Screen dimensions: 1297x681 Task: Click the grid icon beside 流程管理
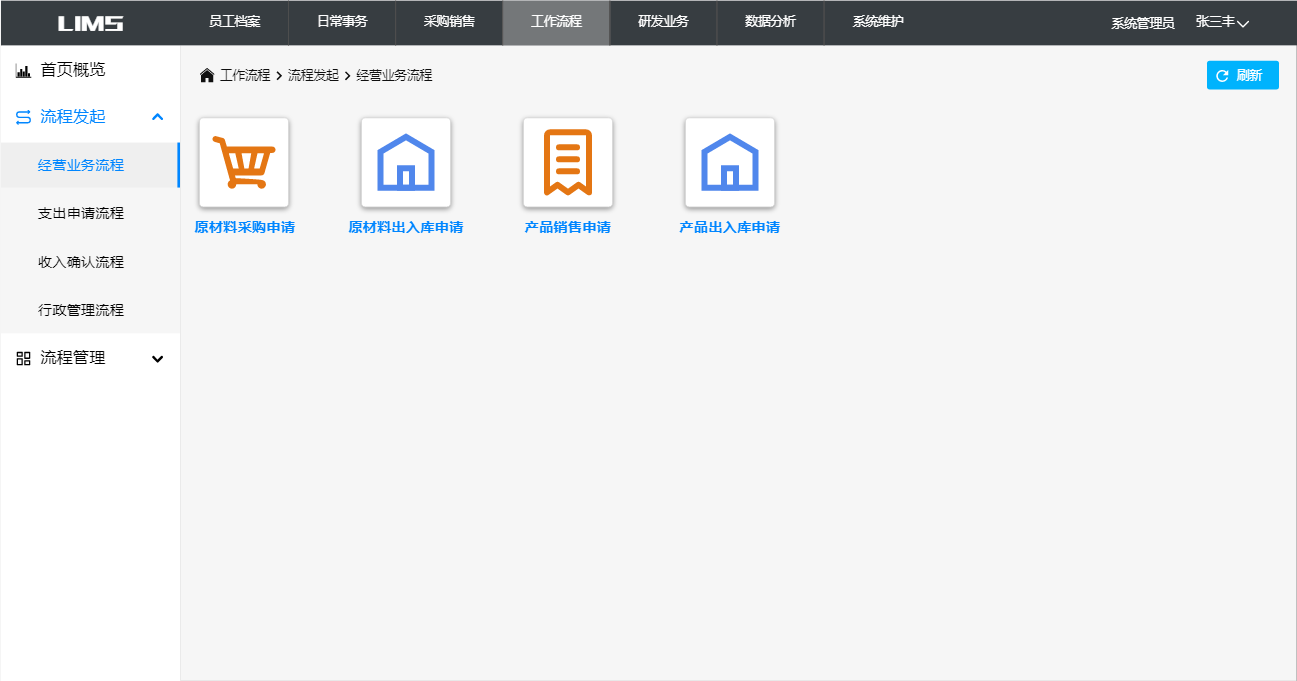click(24, 358)
